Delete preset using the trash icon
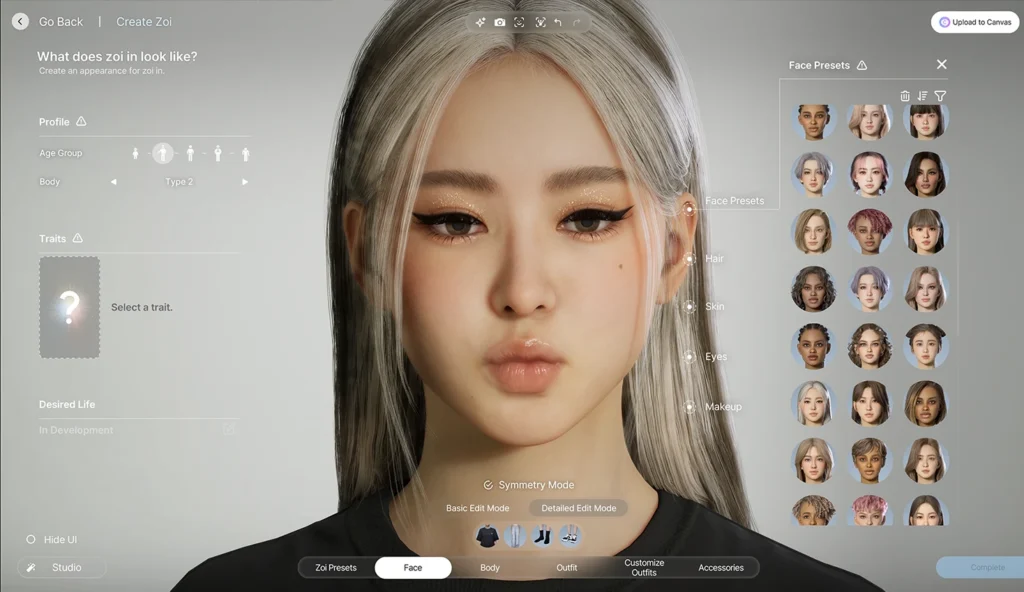The image size is (1024, 592). pos(905,96)
